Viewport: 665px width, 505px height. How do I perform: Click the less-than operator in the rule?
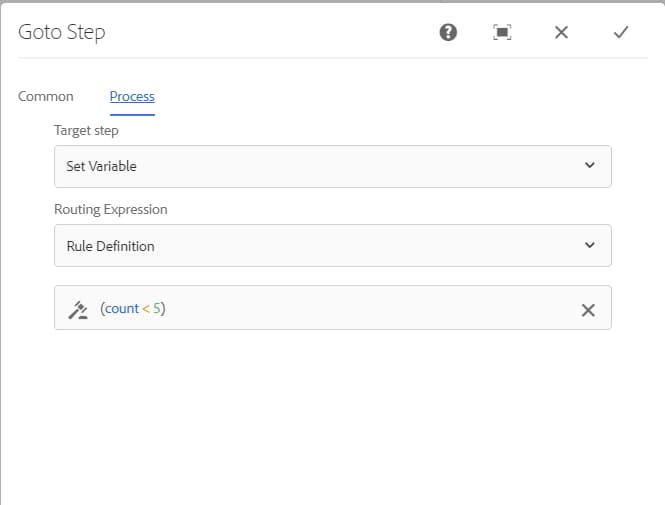(x=146, y=309)
